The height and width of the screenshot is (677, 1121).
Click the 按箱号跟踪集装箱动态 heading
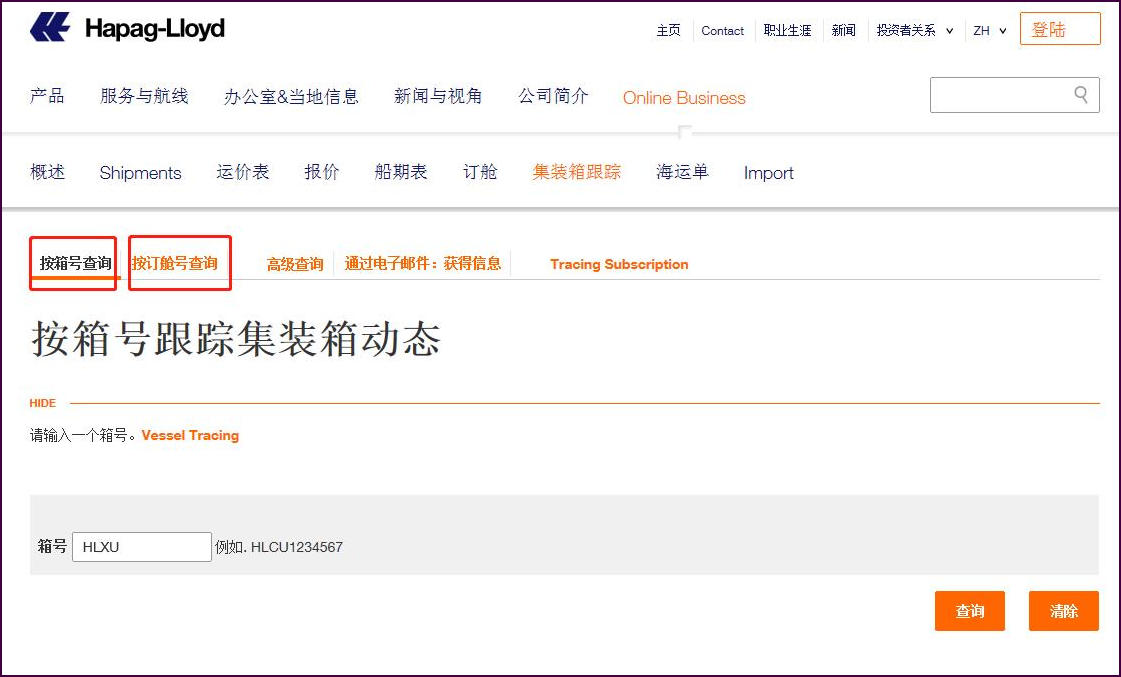[x=235, y=338]
